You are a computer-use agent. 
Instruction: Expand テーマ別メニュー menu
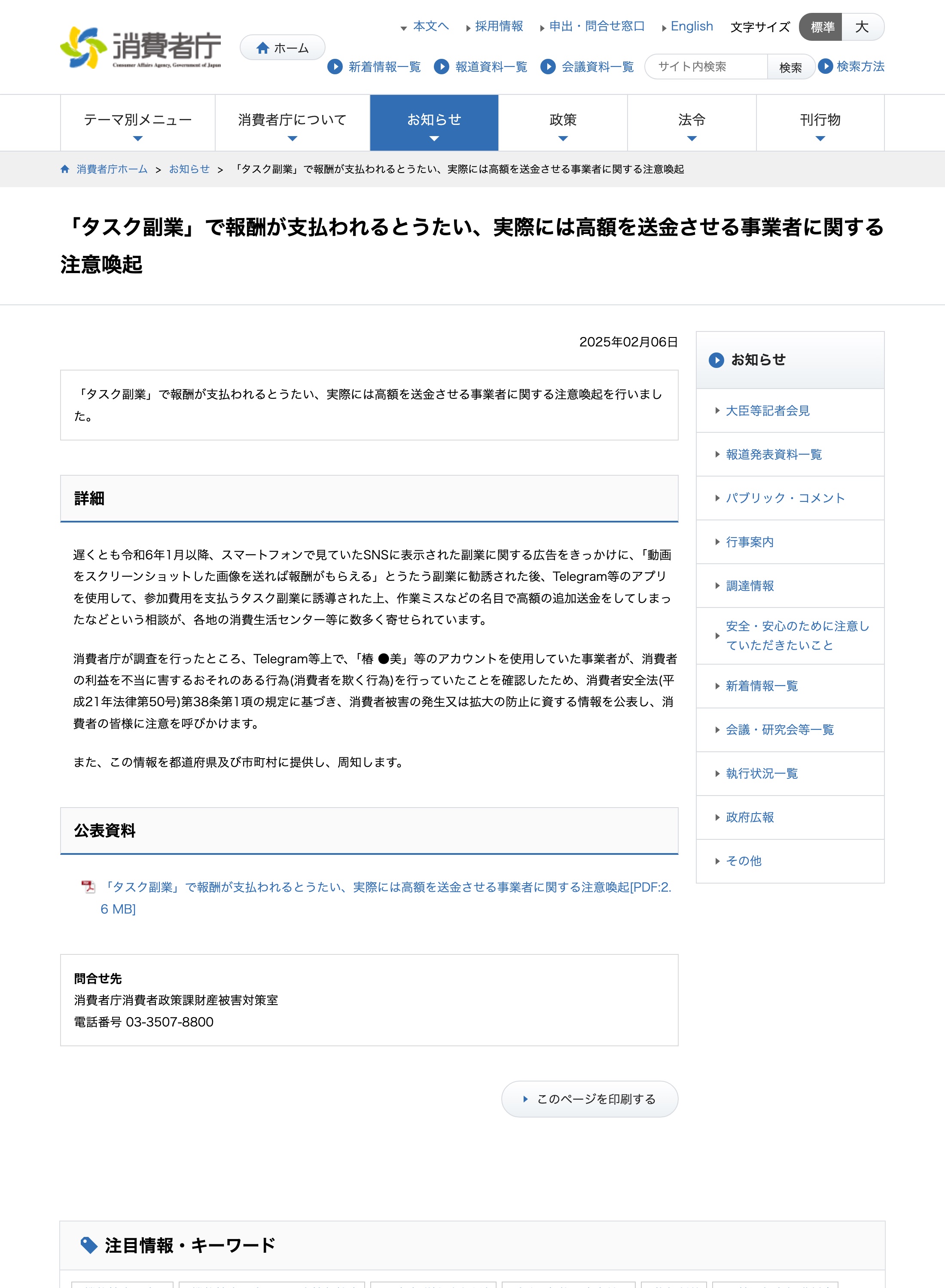point(138,123)
